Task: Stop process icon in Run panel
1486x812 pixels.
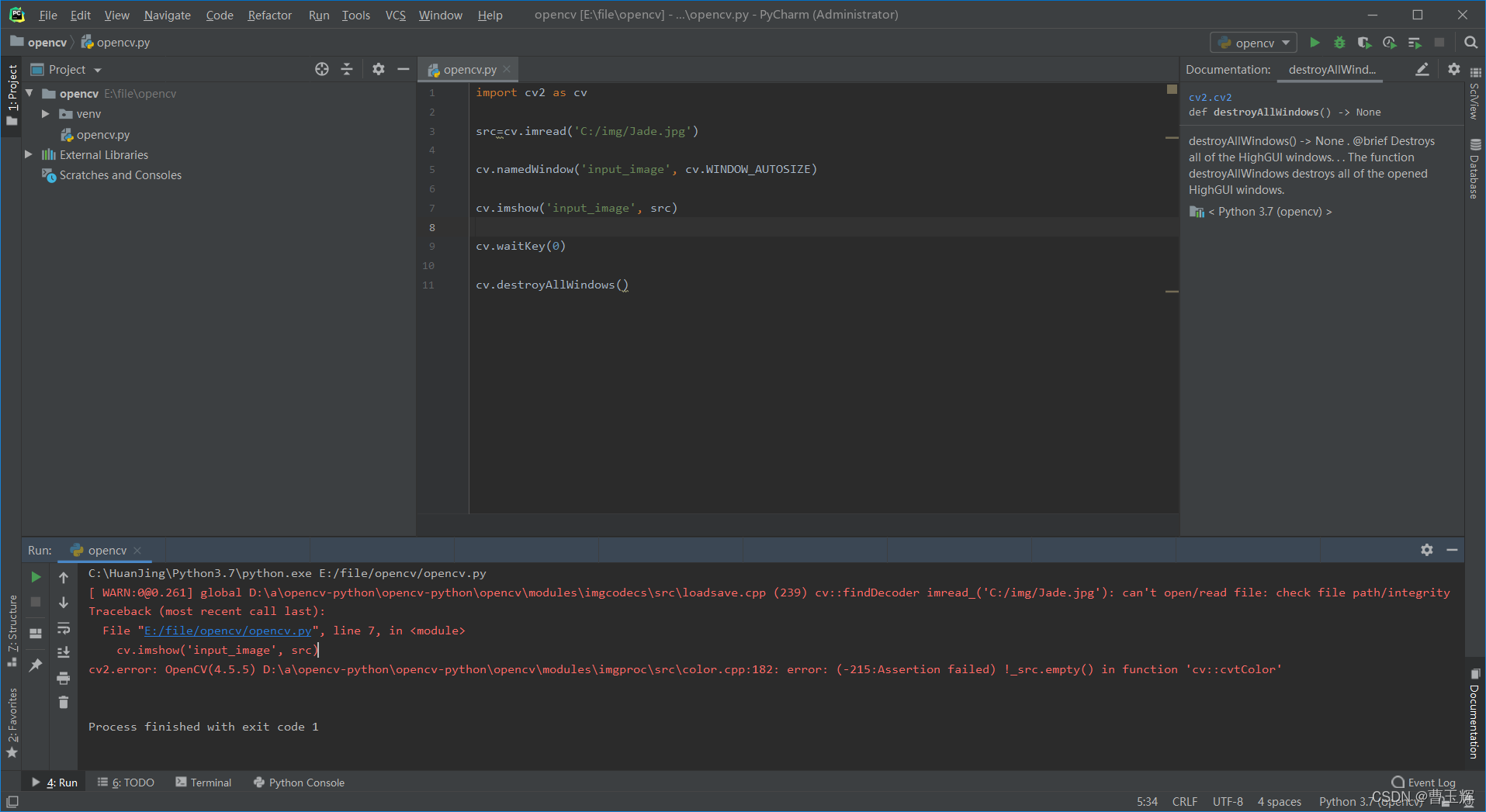Action: point(36,602)
